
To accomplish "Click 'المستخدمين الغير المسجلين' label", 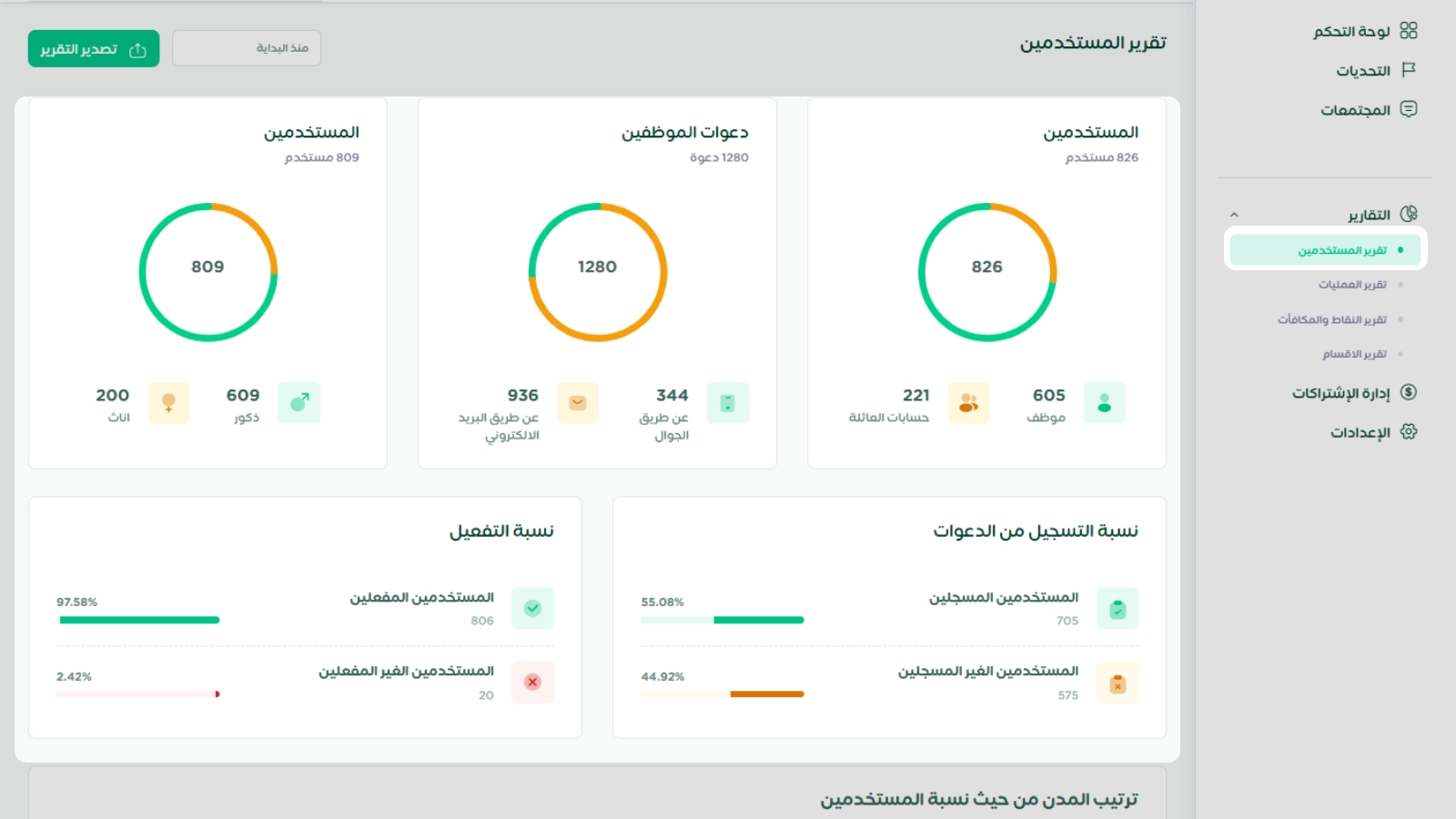I will click(988, 672).
